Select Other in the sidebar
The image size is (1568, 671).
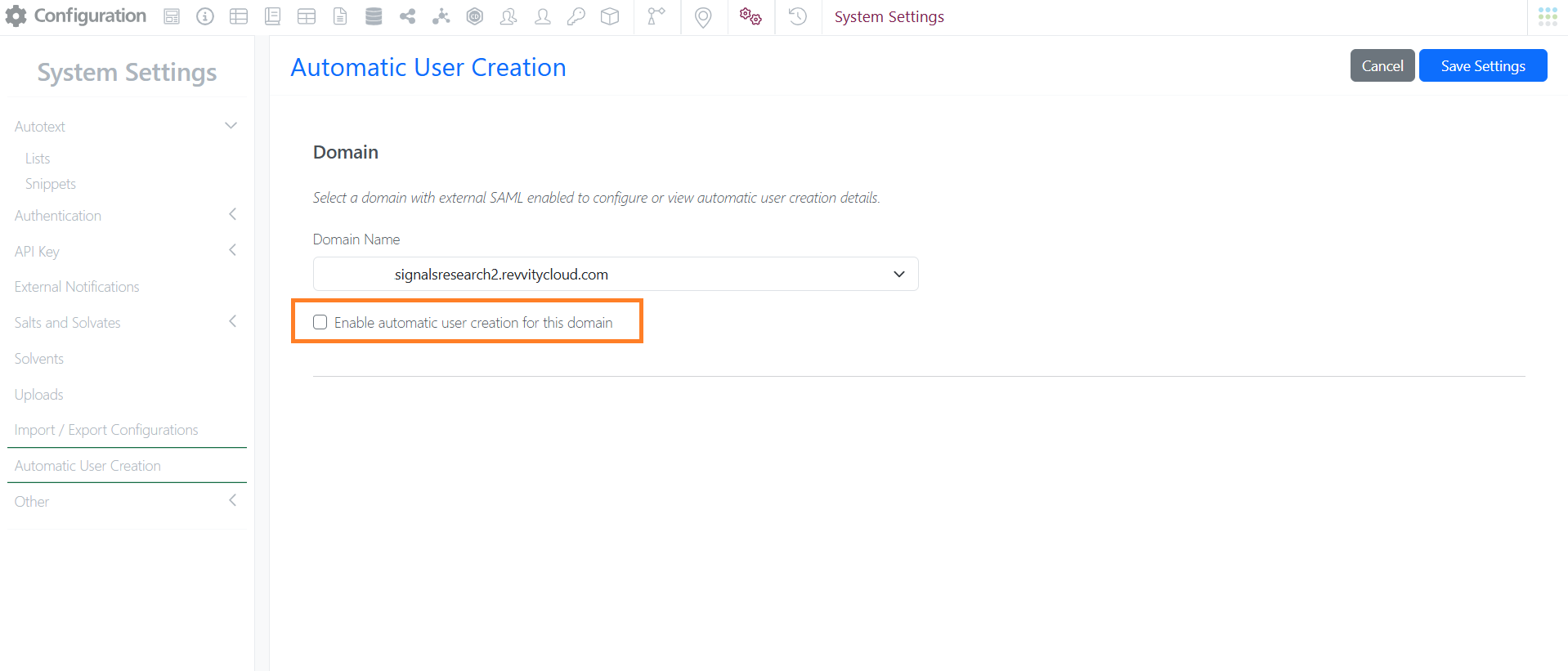point(32,502)
